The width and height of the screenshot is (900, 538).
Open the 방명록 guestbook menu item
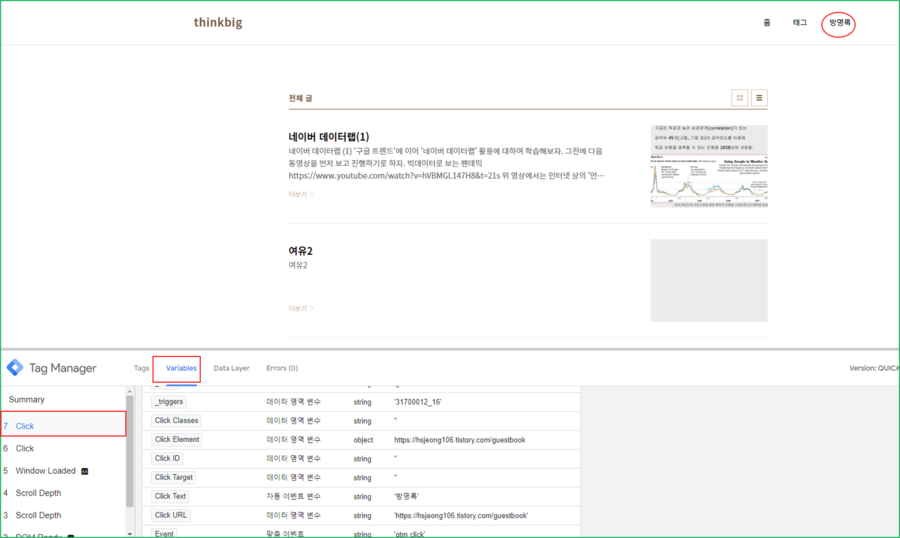[x=839, y=22]
